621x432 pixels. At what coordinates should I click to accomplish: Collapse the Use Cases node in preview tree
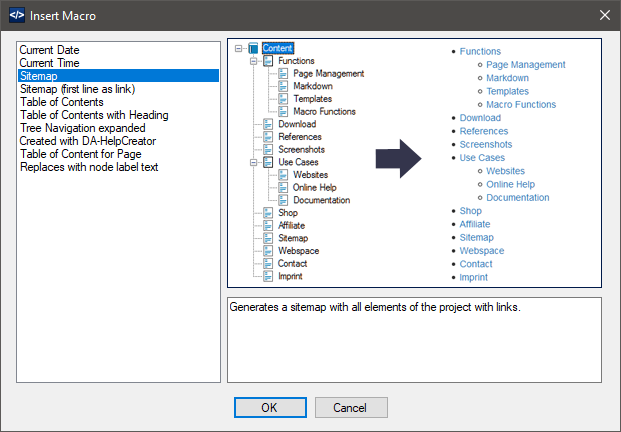click(253, 162)
